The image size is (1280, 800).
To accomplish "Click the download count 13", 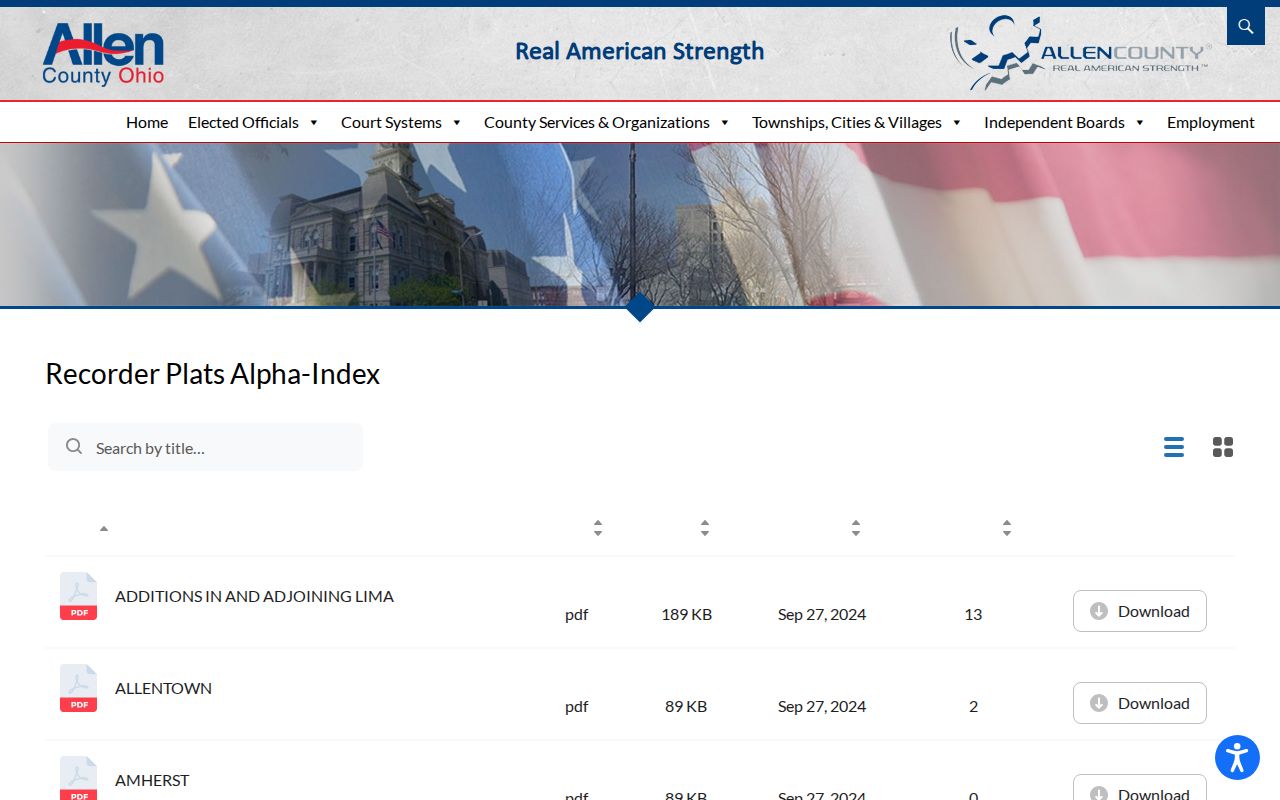I will pyautogui.click(x=973, y=614).
